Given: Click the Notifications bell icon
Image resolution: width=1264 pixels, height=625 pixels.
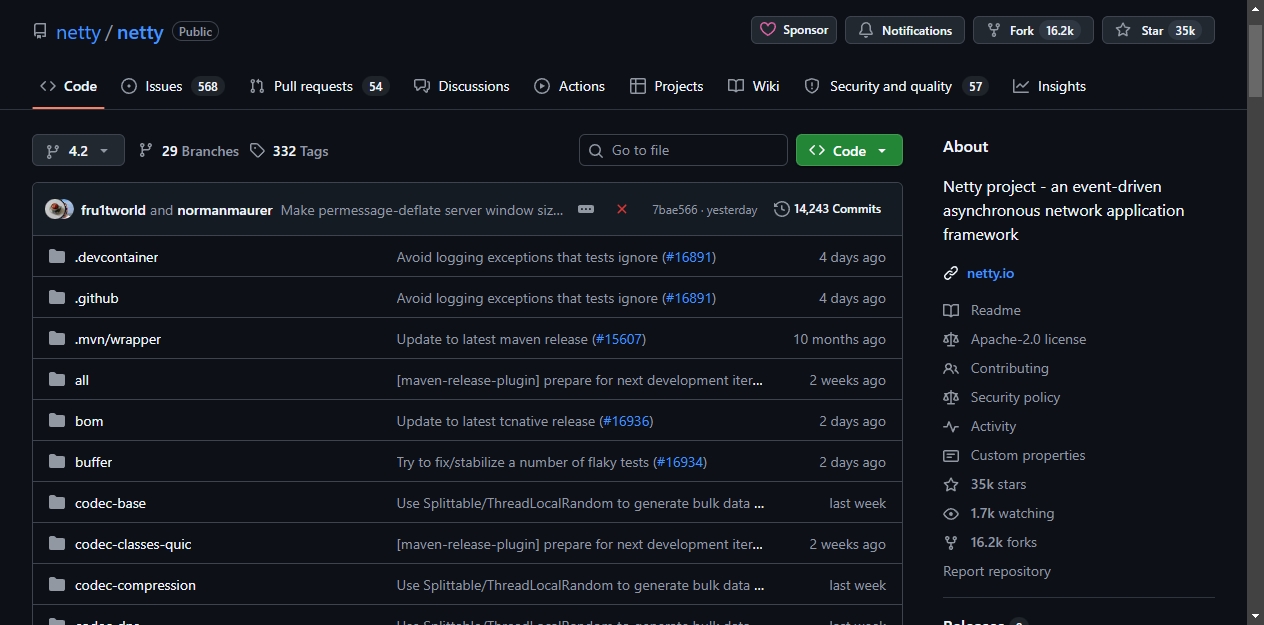Looking at the screenshot, I should point(866,30).
